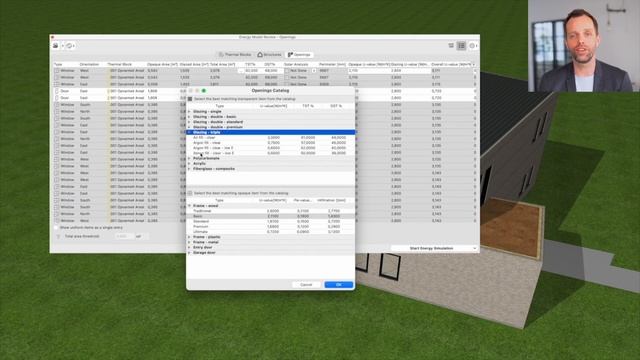Screen dimensions: 640x360
Task: Click the presenter video thumbnail
Action: click(584, 46)
